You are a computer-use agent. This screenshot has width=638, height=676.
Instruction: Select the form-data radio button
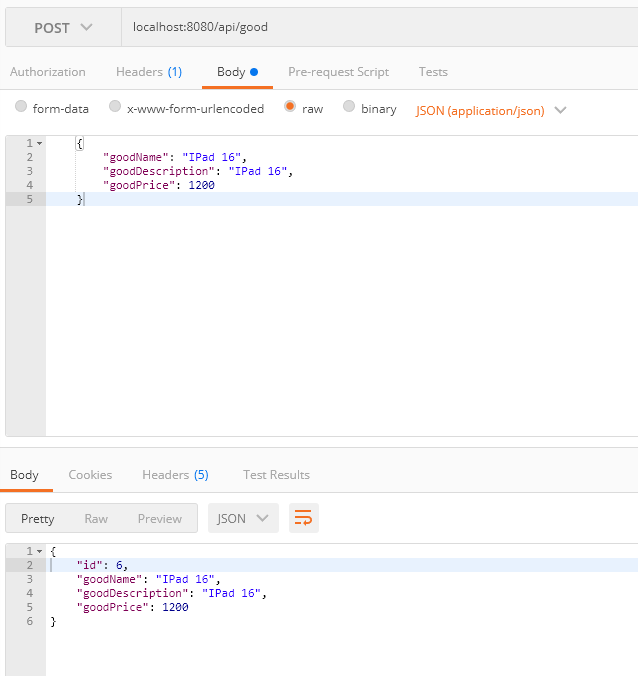click(21, 106)
